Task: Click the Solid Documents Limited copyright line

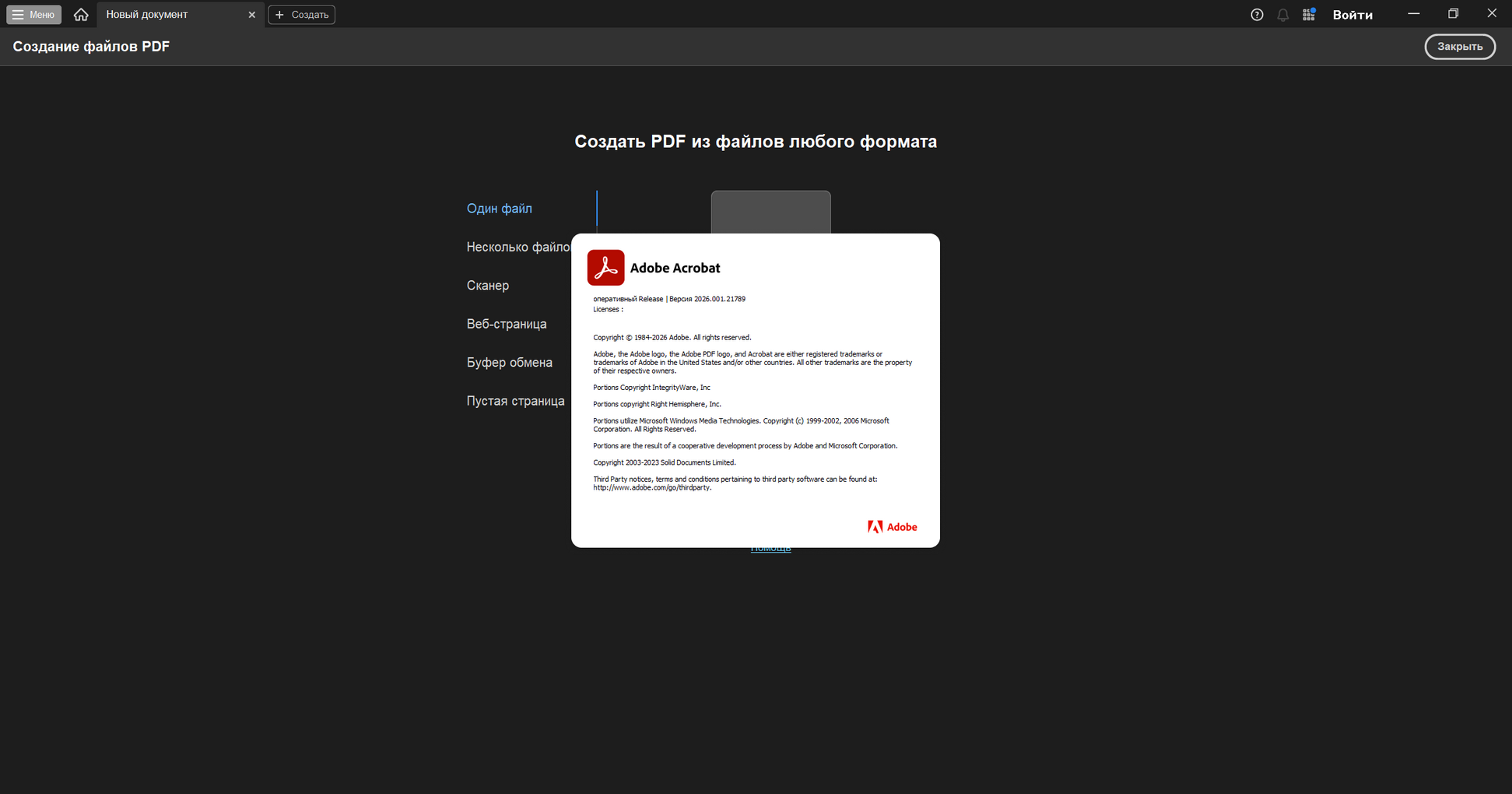Action: tap(665, 462)
